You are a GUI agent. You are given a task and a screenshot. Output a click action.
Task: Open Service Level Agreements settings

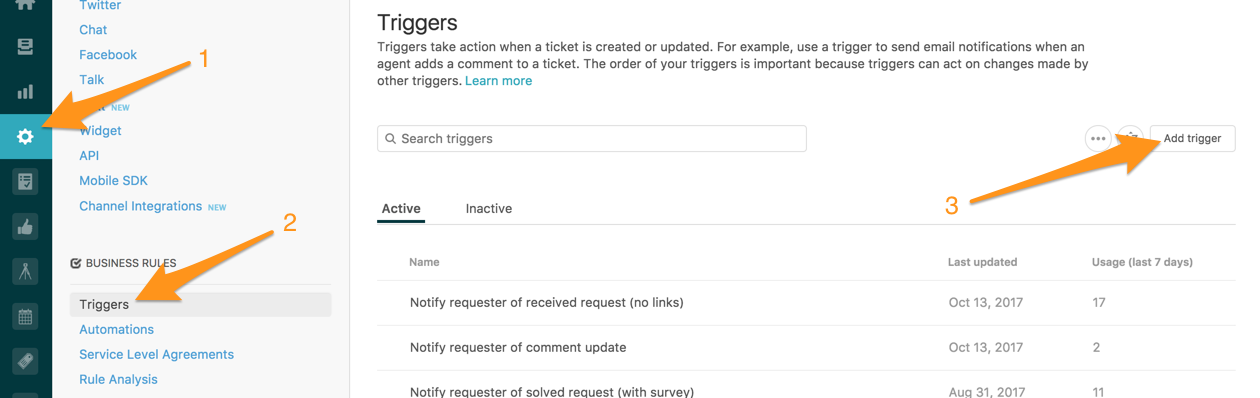[x=157, y=354]
